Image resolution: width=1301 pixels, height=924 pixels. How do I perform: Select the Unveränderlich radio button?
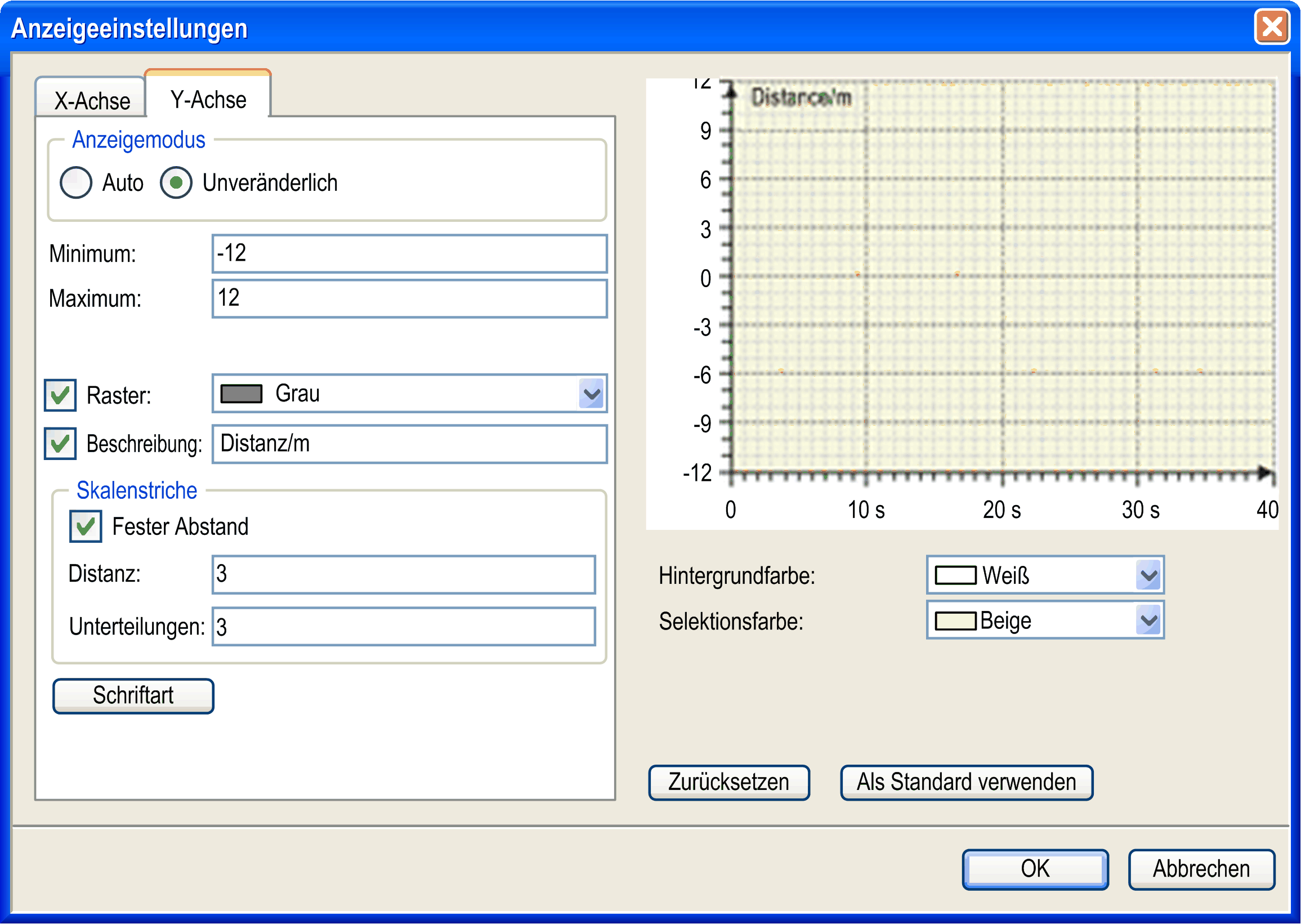click(176, 182)
